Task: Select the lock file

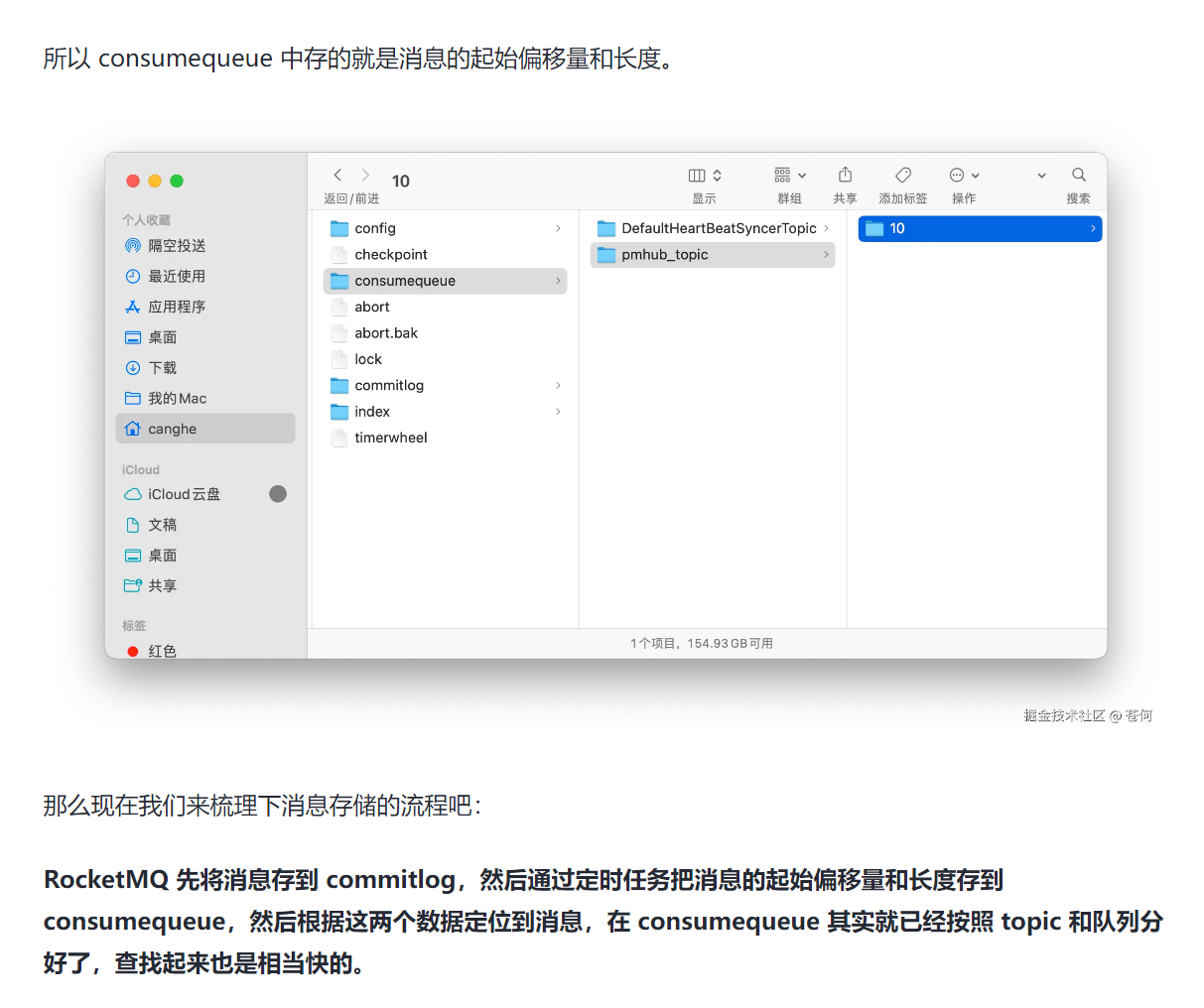Action: click(x=445, y=359)
